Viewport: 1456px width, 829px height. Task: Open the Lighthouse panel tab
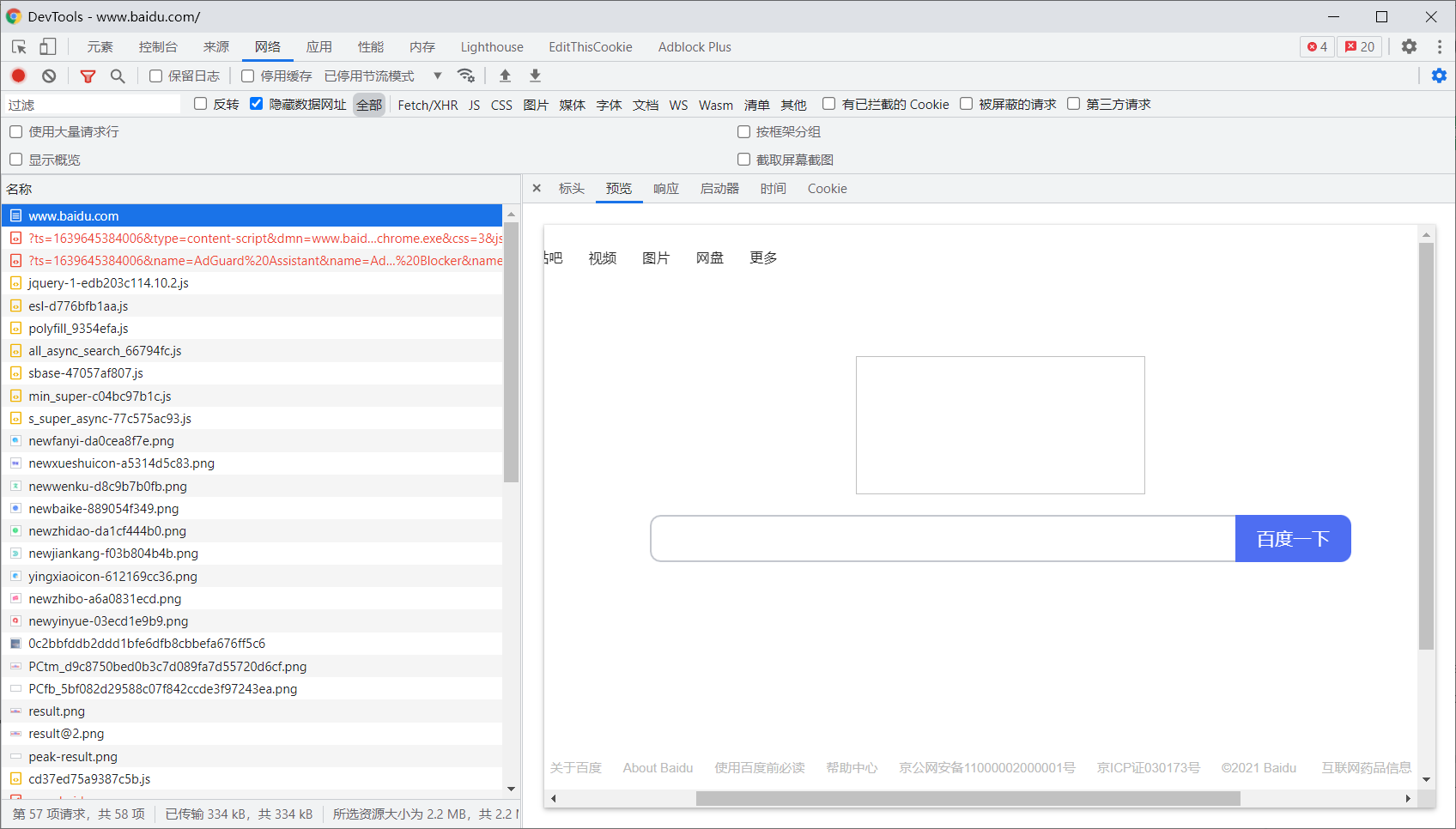(x=492, y=47)
